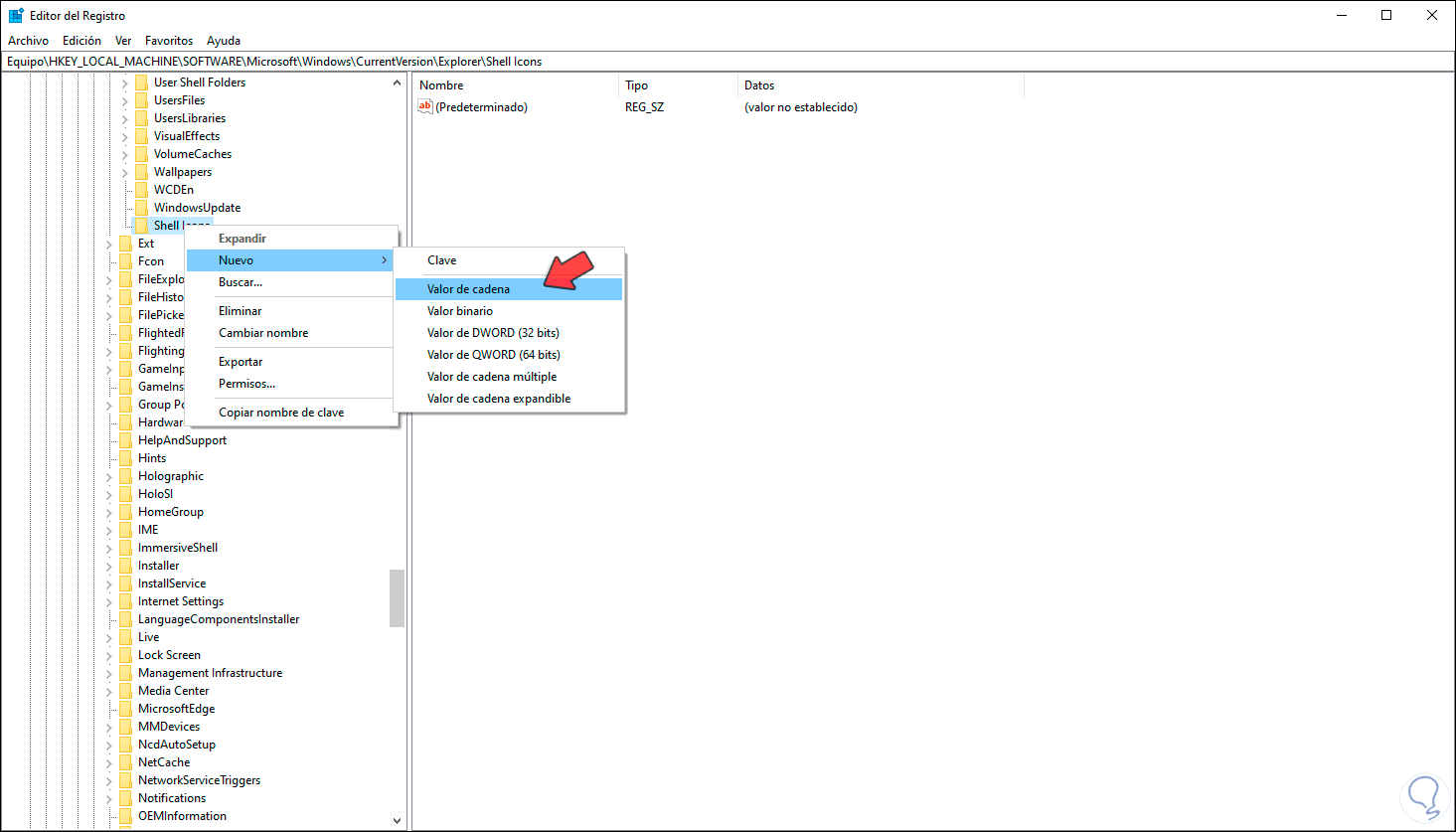Click the Wallpapers folder icon
Screen dimensions: 1456x832
142,171
